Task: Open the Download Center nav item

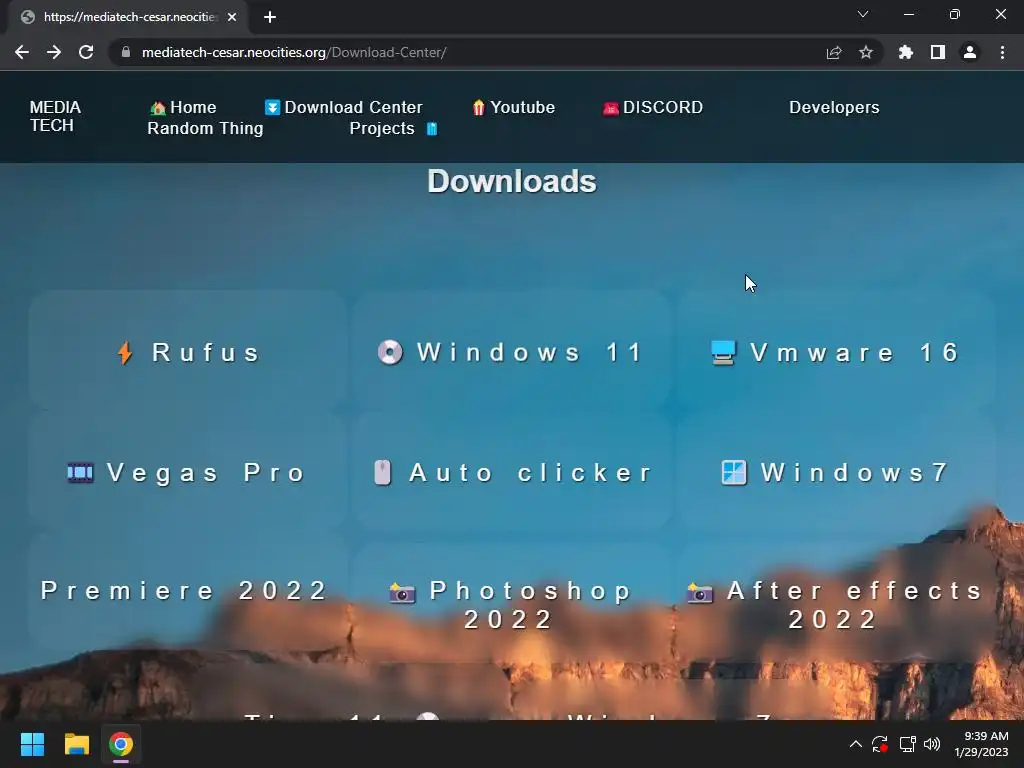Action: click(344, 107)
